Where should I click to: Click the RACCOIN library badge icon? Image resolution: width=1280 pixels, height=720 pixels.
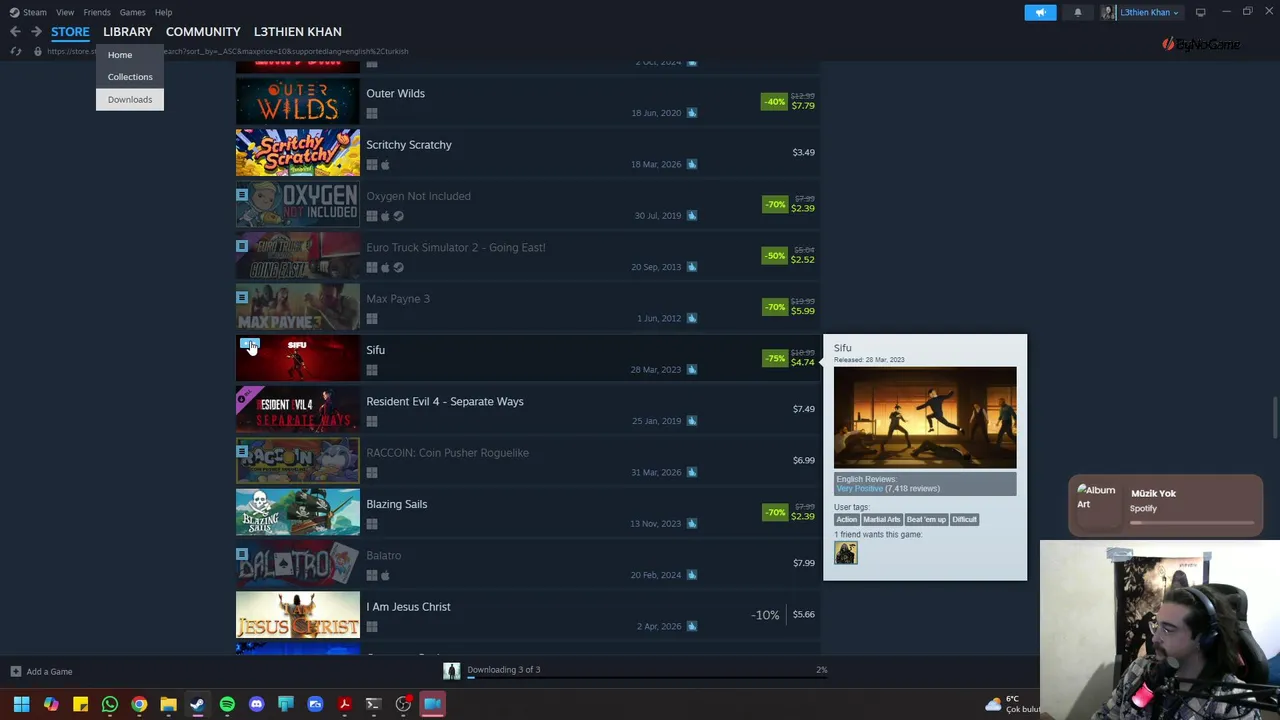[242, 451]
